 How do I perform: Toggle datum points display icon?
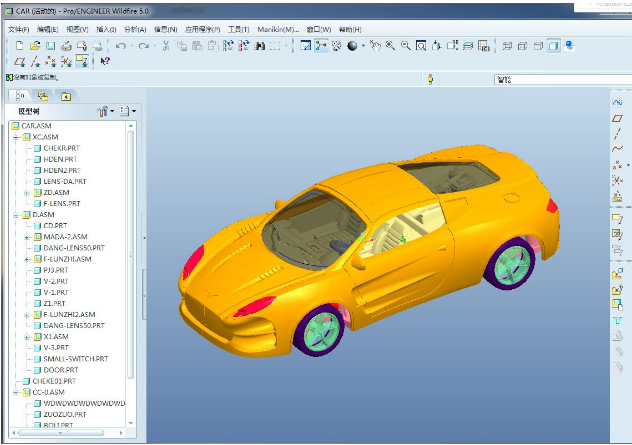point(50,61)
